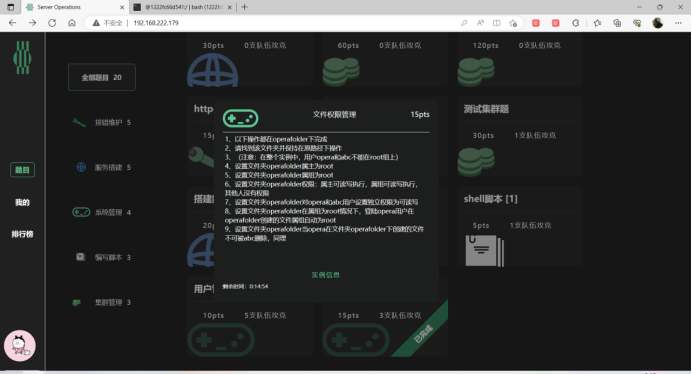The width and height of the screenshot is (692, 374).
Task: Show all challenges with 全部题目 20
Action: click(102, 77)
